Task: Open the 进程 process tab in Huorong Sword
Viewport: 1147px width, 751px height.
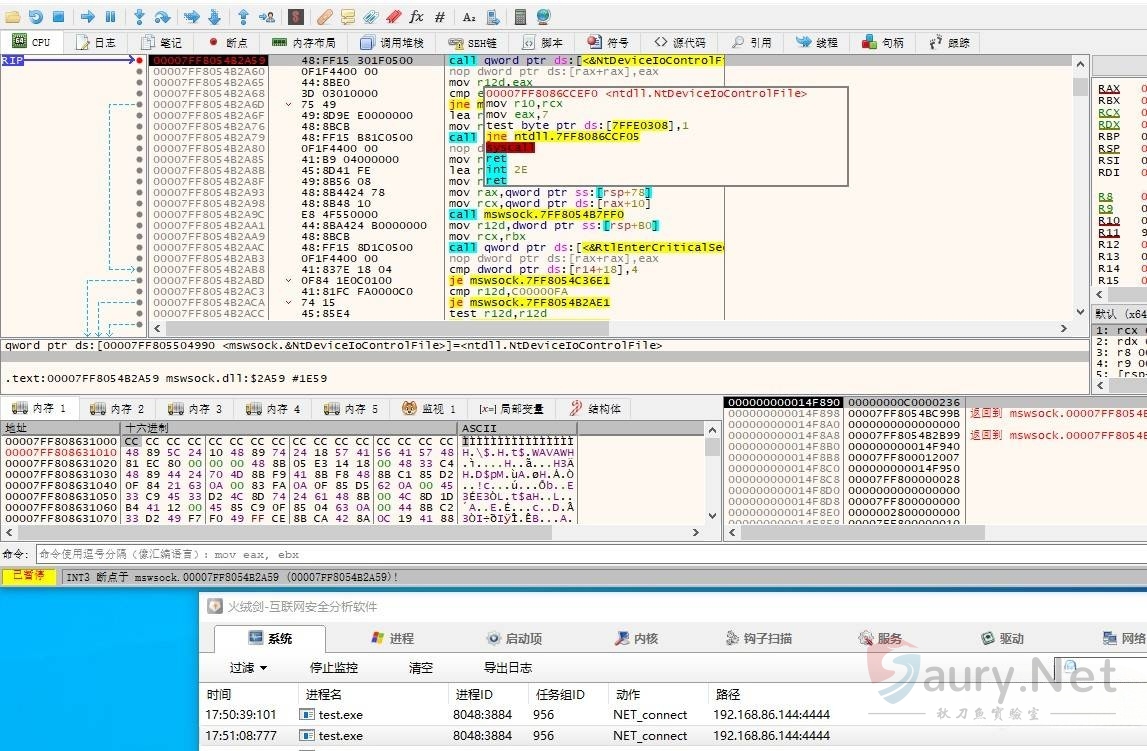Action: [x=391, y=639]
